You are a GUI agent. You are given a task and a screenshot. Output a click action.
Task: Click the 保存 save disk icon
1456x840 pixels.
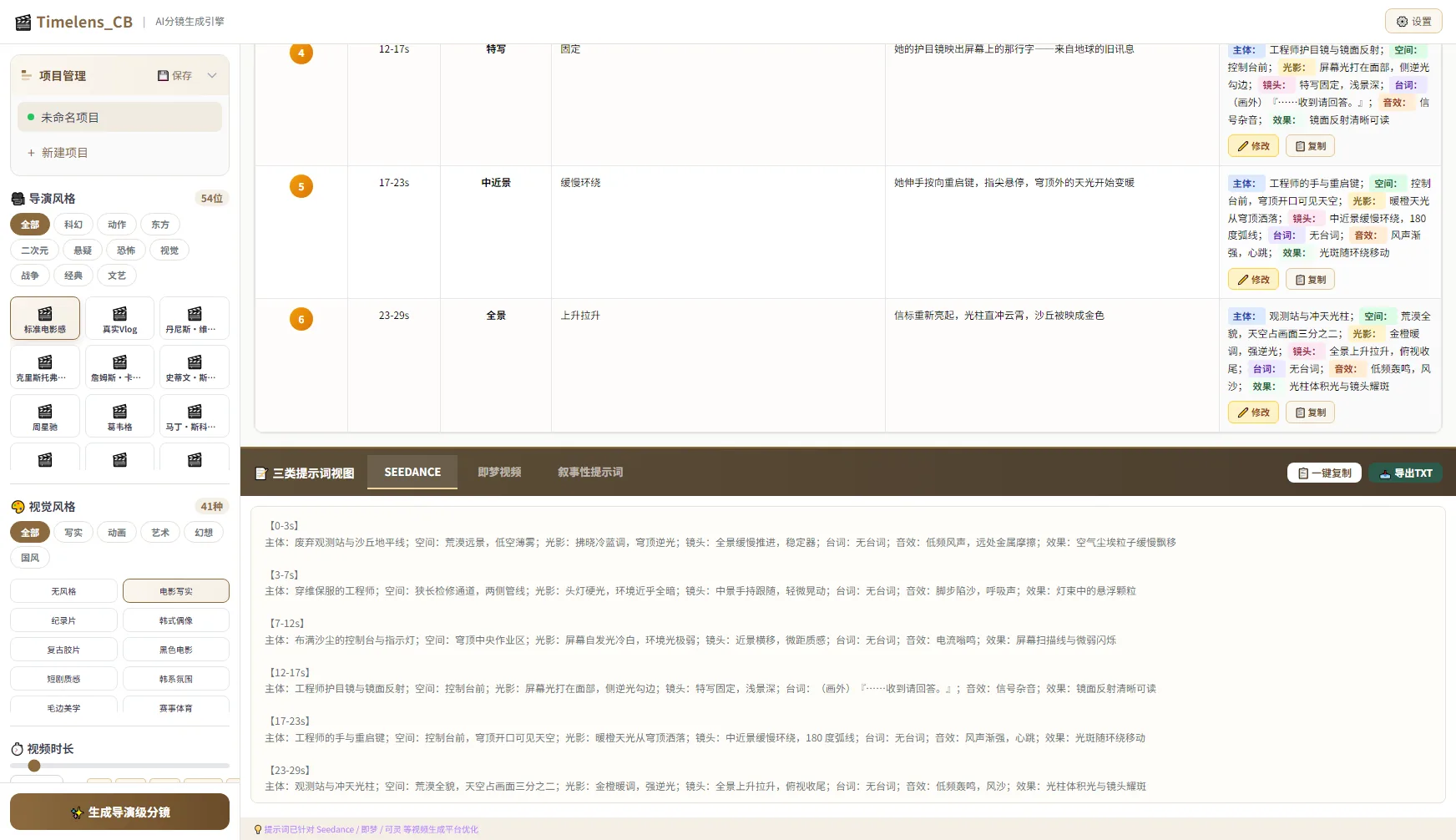(164, 75)
